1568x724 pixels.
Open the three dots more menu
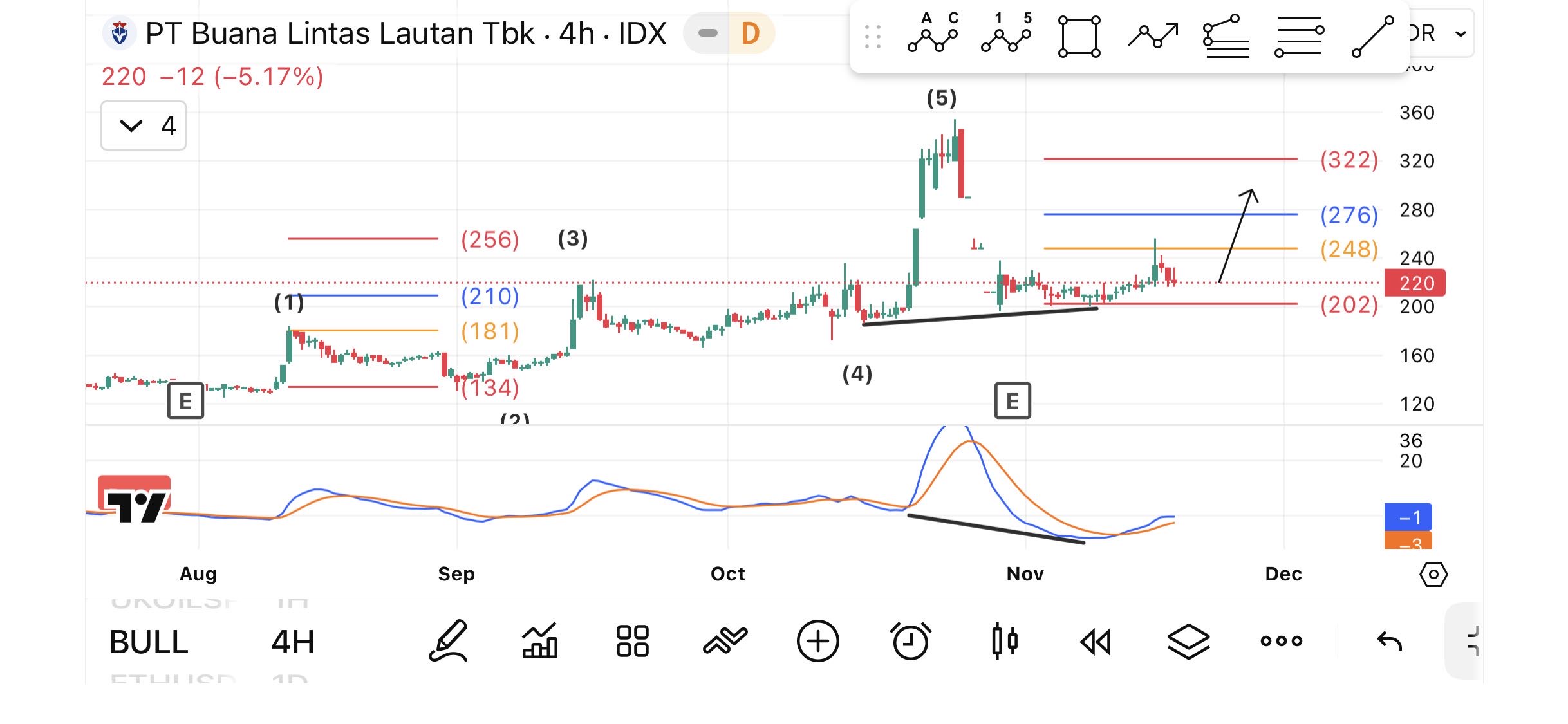click(1281, 641)
